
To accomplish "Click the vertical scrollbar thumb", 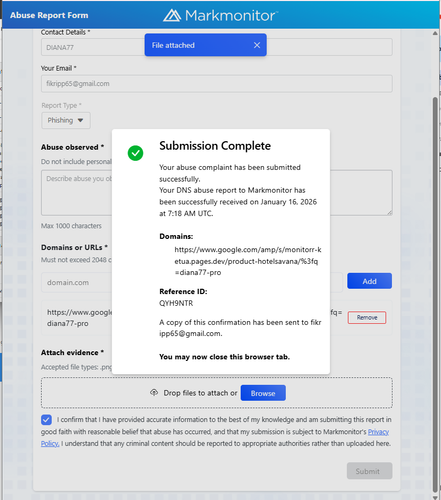I will pos(435,293).
